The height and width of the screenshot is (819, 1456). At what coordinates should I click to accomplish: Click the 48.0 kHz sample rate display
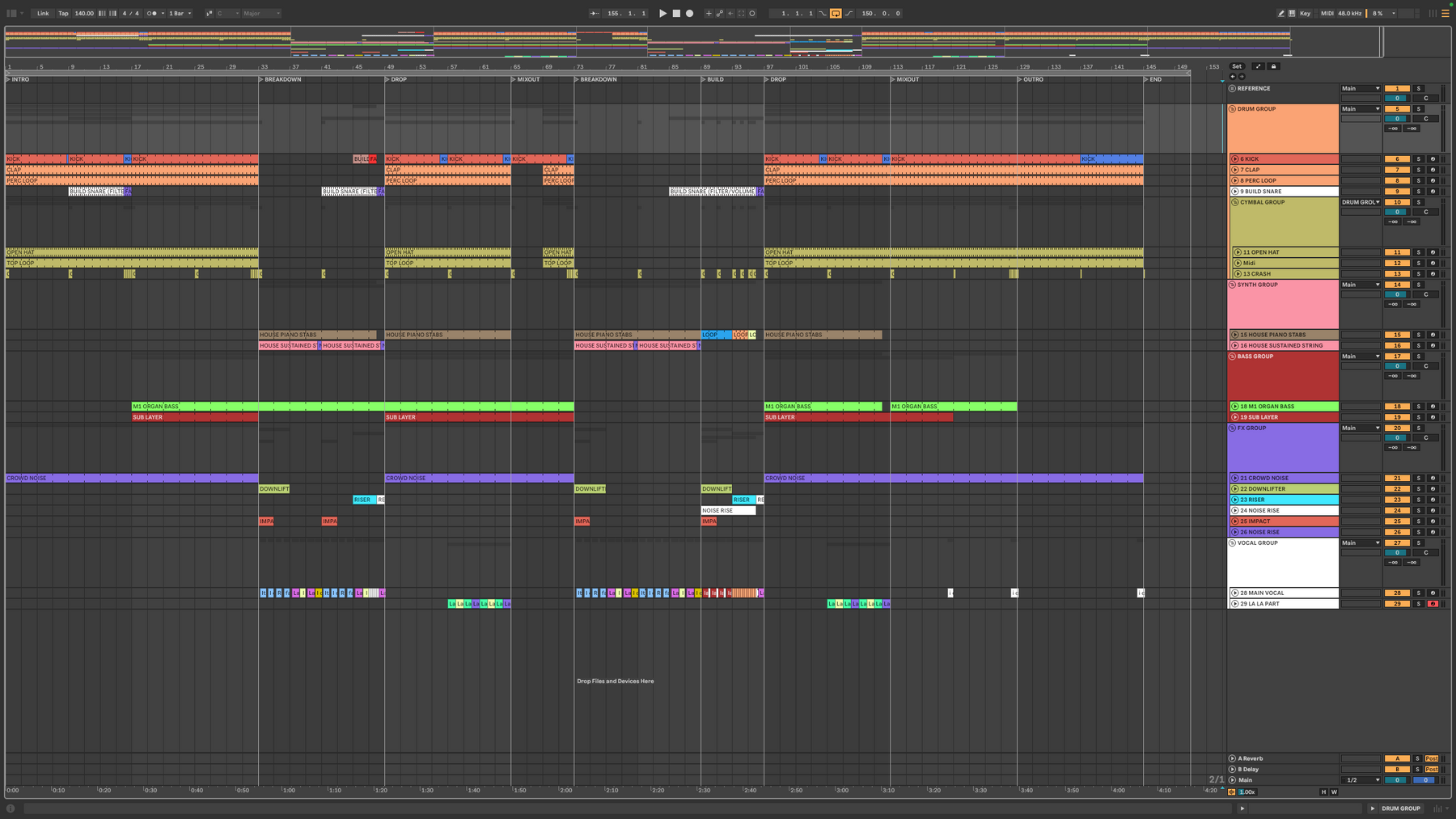click(1349, 13)
